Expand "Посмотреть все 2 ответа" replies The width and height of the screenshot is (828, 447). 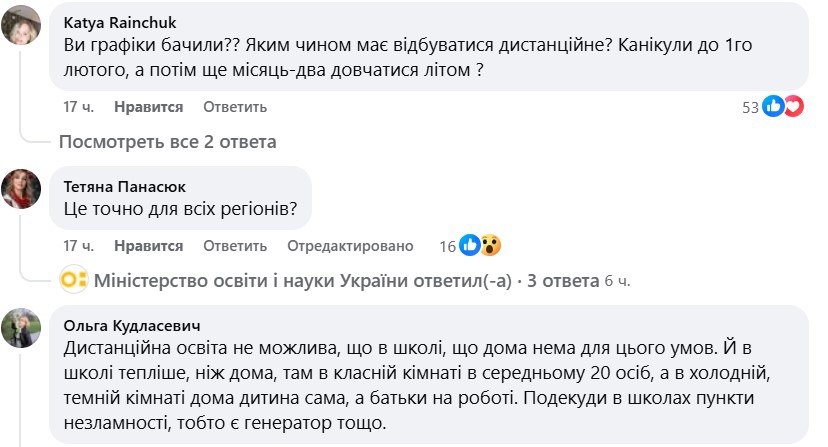pyautogui.click(x=167, y=141)
